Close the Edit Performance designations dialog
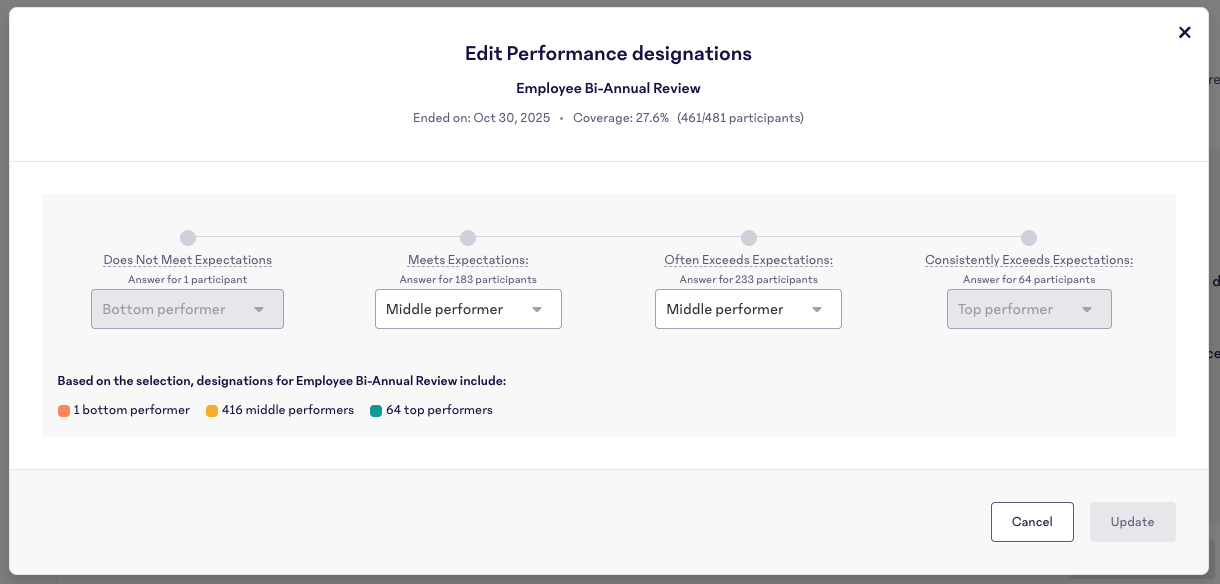Image resolution: width=1220 pixels, height=584 pixels. click(x=1185, y=32)
